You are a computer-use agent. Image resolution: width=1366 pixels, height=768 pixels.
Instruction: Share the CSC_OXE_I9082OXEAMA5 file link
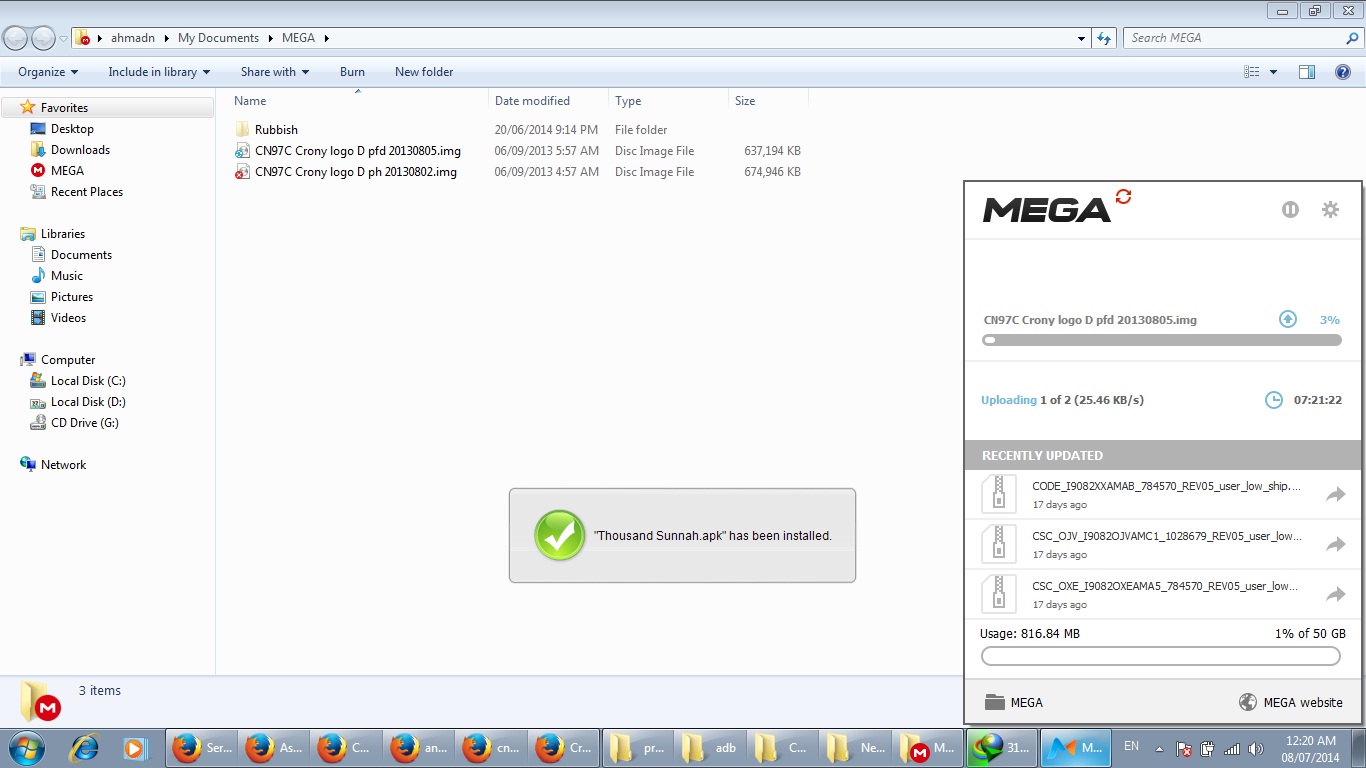point(1336,594)
